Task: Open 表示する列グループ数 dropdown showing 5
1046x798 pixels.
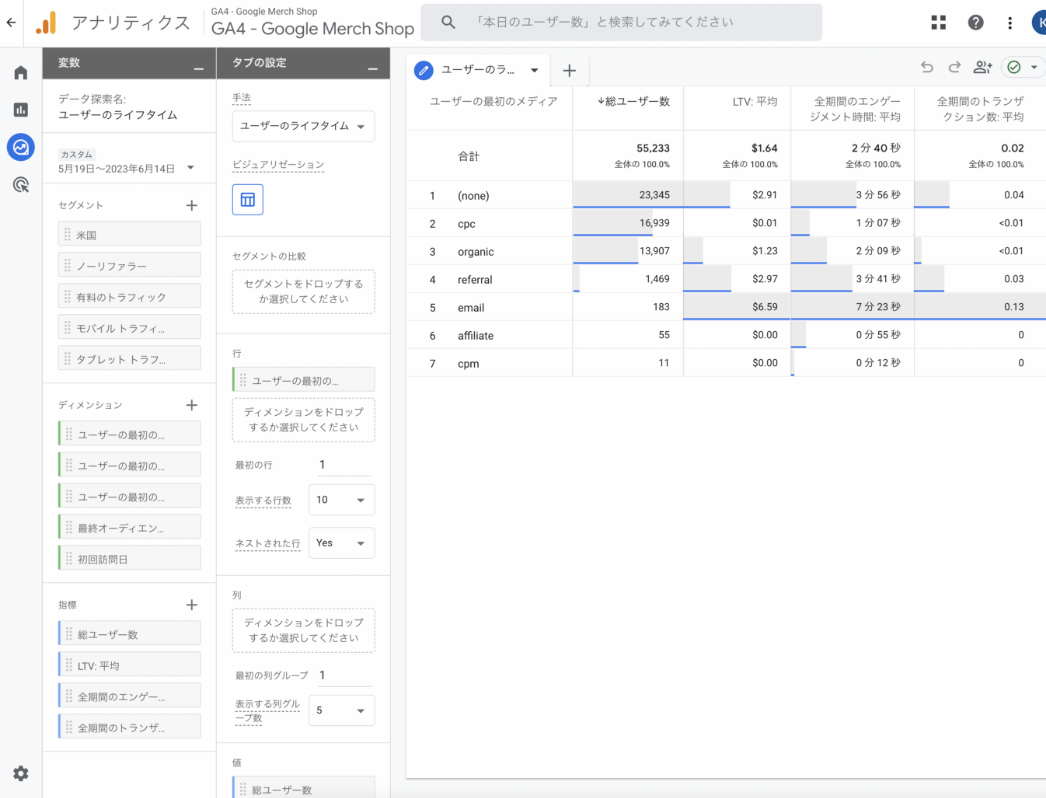Action: click(x=342, y=711)
